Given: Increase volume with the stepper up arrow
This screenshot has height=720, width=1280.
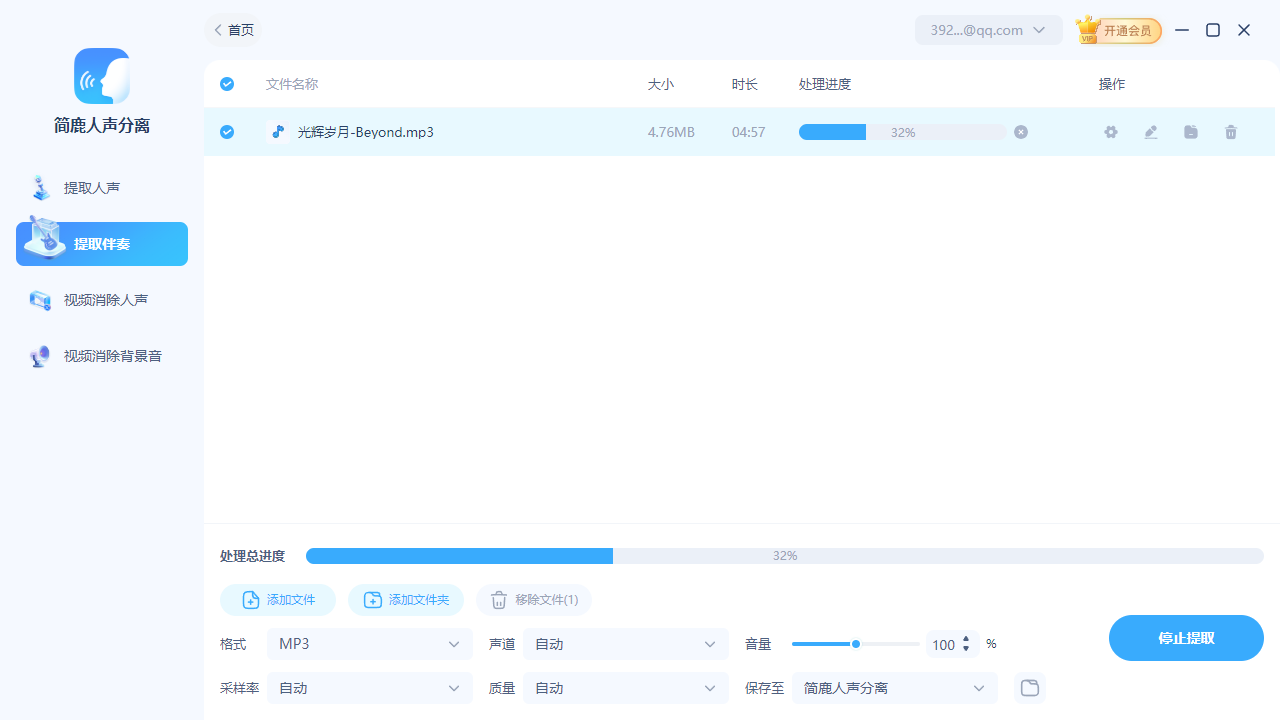Looking at the screenshot, I should (x=966, y=639).
